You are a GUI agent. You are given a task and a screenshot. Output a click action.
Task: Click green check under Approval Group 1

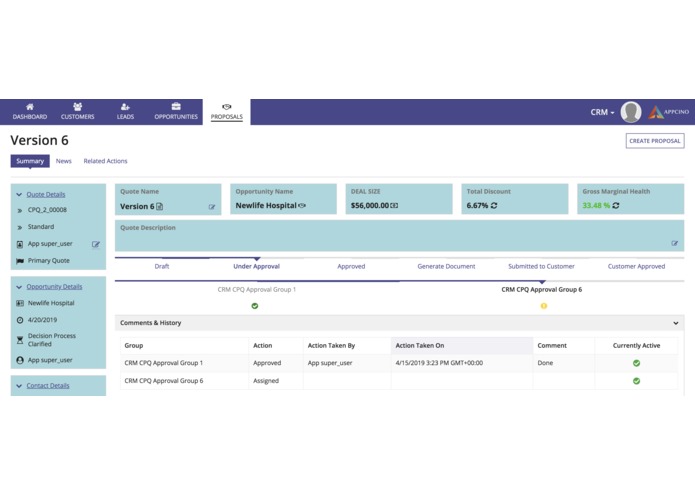[255, 306]
